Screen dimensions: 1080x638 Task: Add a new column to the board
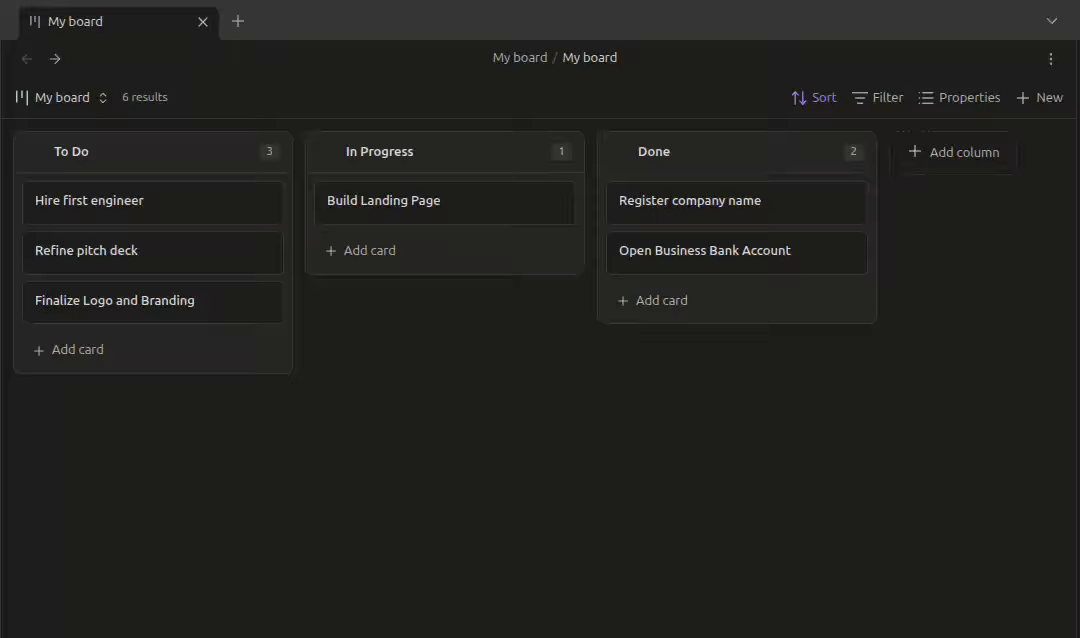pyautogui.click(x=954, y=153)
